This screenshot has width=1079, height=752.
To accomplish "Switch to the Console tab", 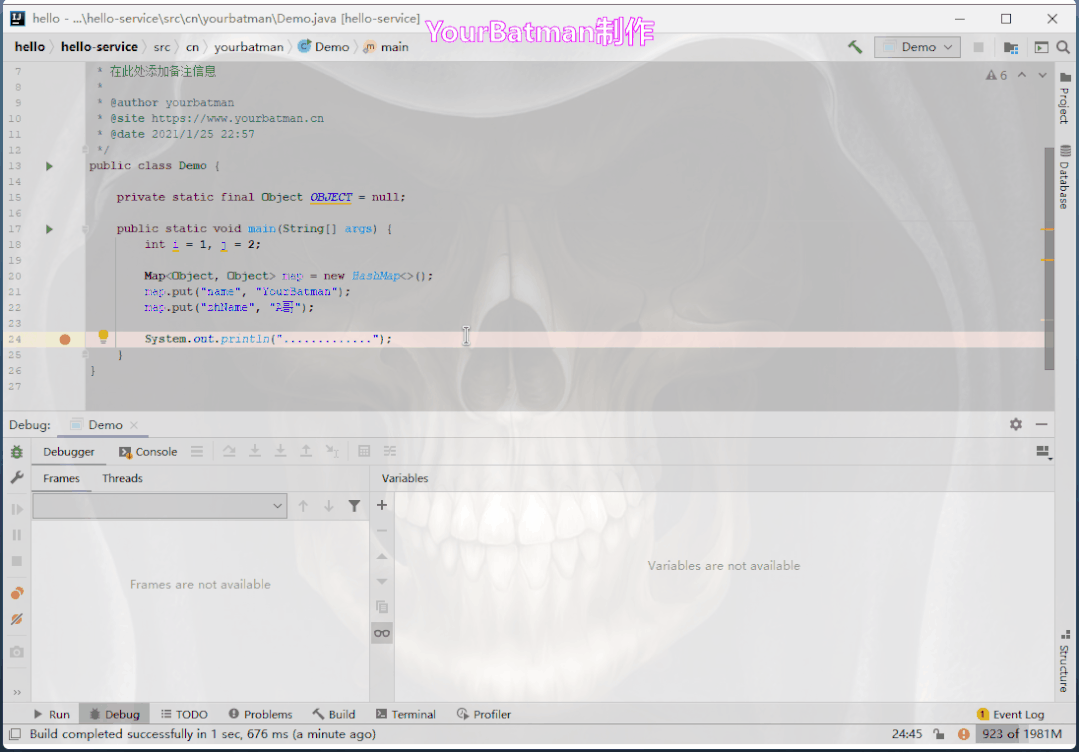I will pos(148,452).
